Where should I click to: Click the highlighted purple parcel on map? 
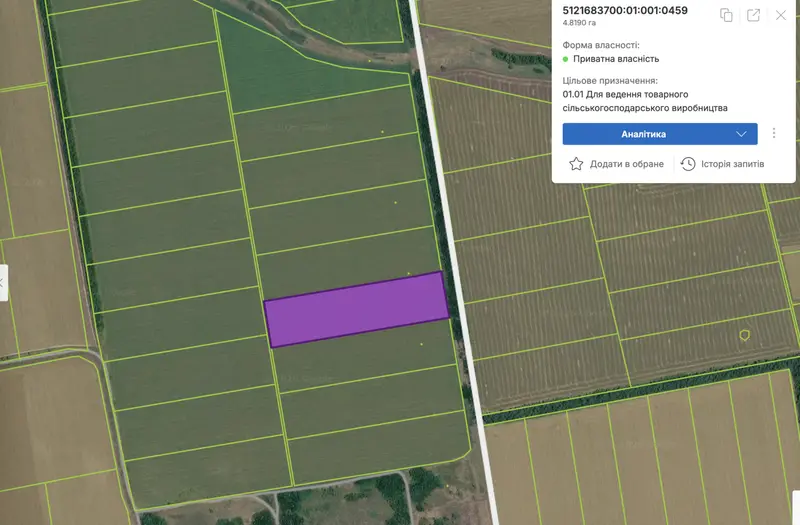point(356,310)
